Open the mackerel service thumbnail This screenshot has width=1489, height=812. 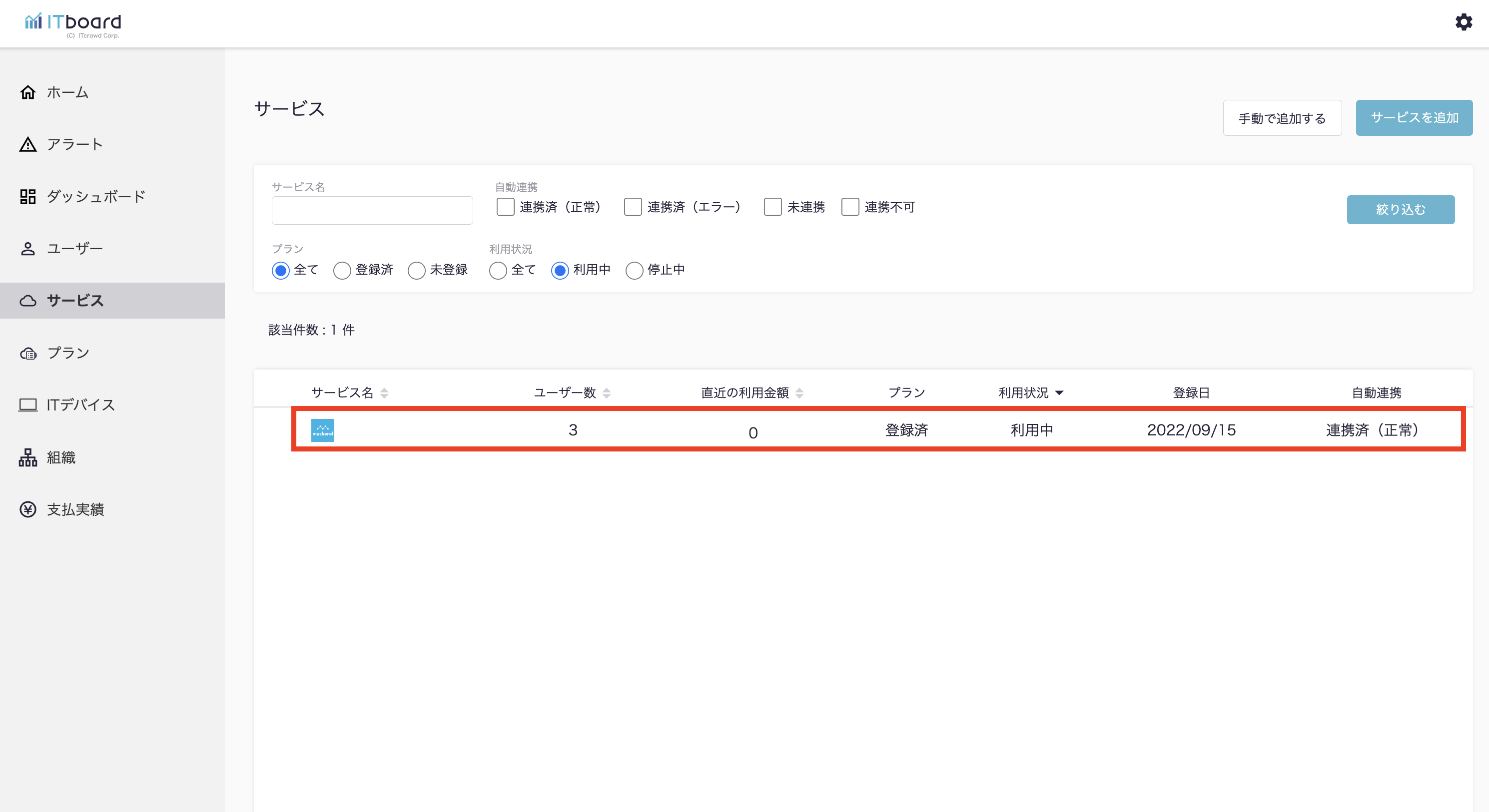click(323, 430)
